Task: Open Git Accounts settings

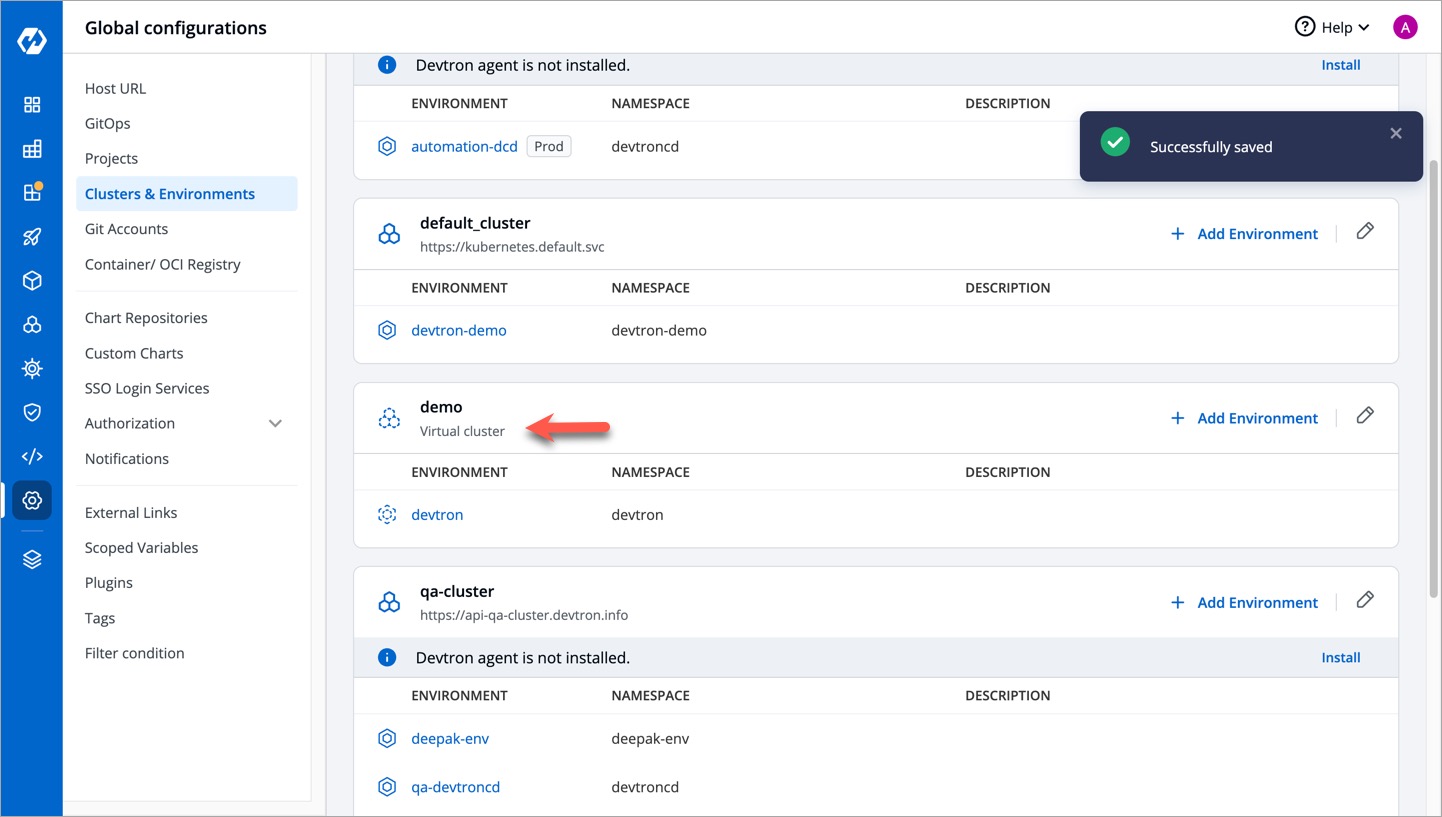Action: (126, 229)
